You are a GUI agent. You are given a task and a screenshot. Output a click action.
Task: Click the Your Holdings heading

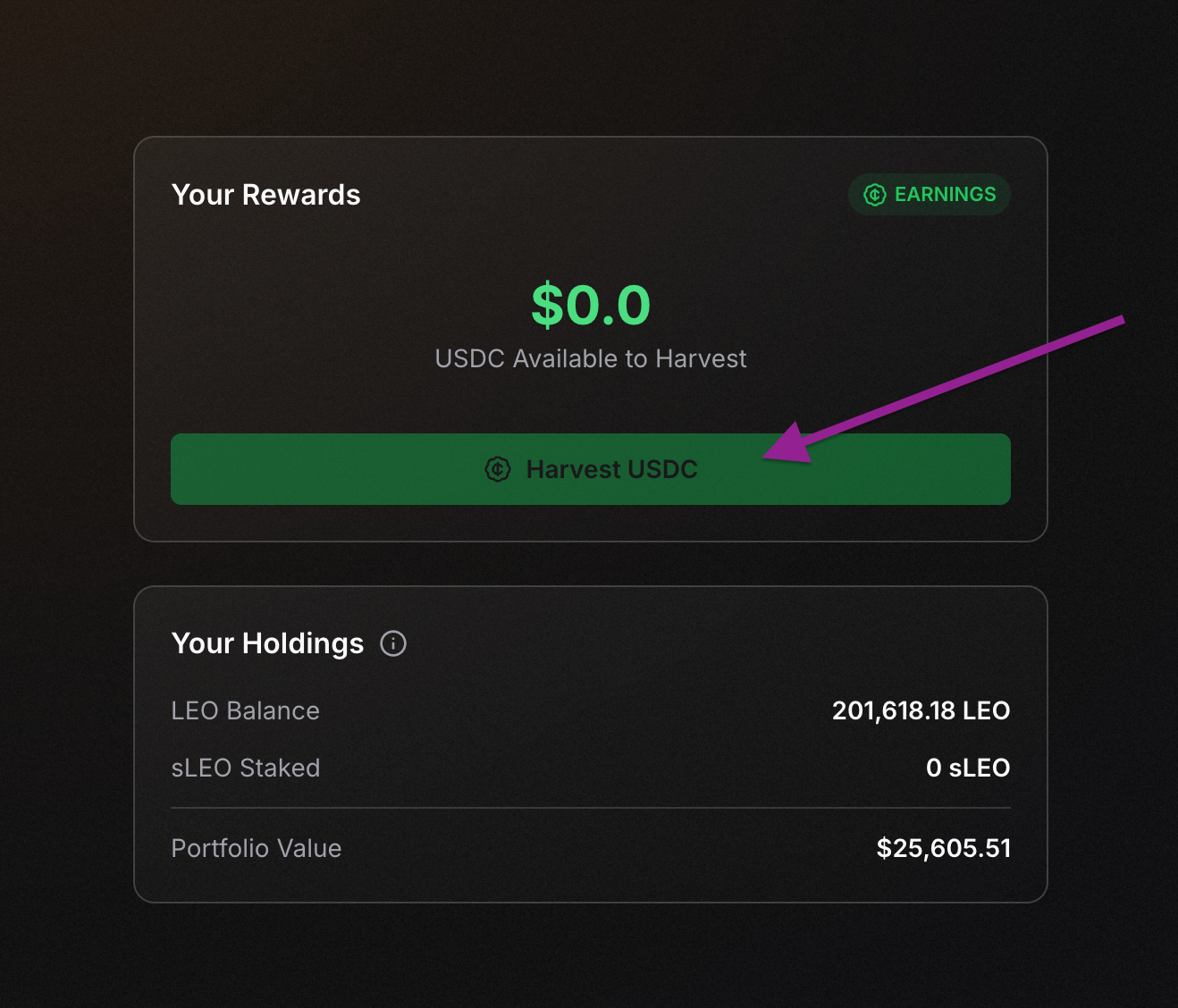(x=267, y=643)
